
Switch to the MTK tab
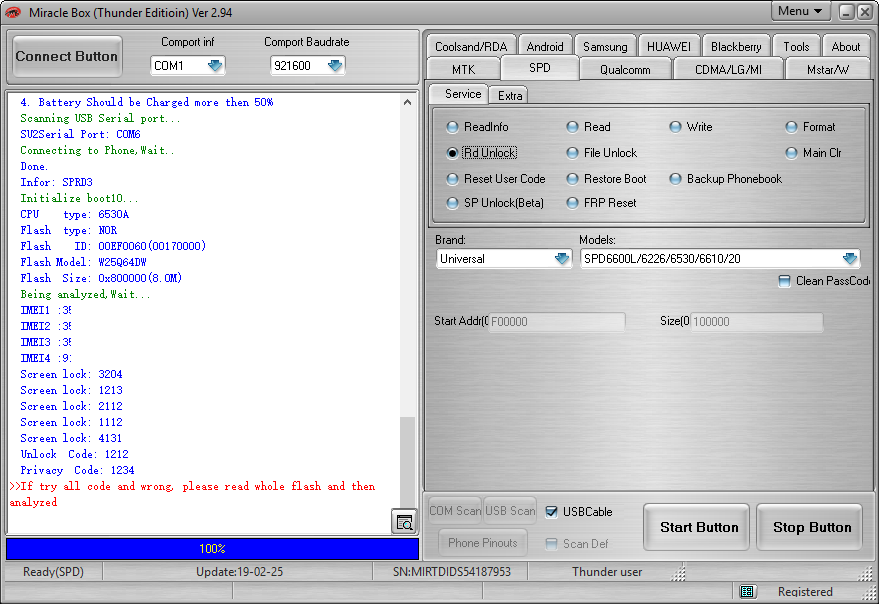[464, 70]
